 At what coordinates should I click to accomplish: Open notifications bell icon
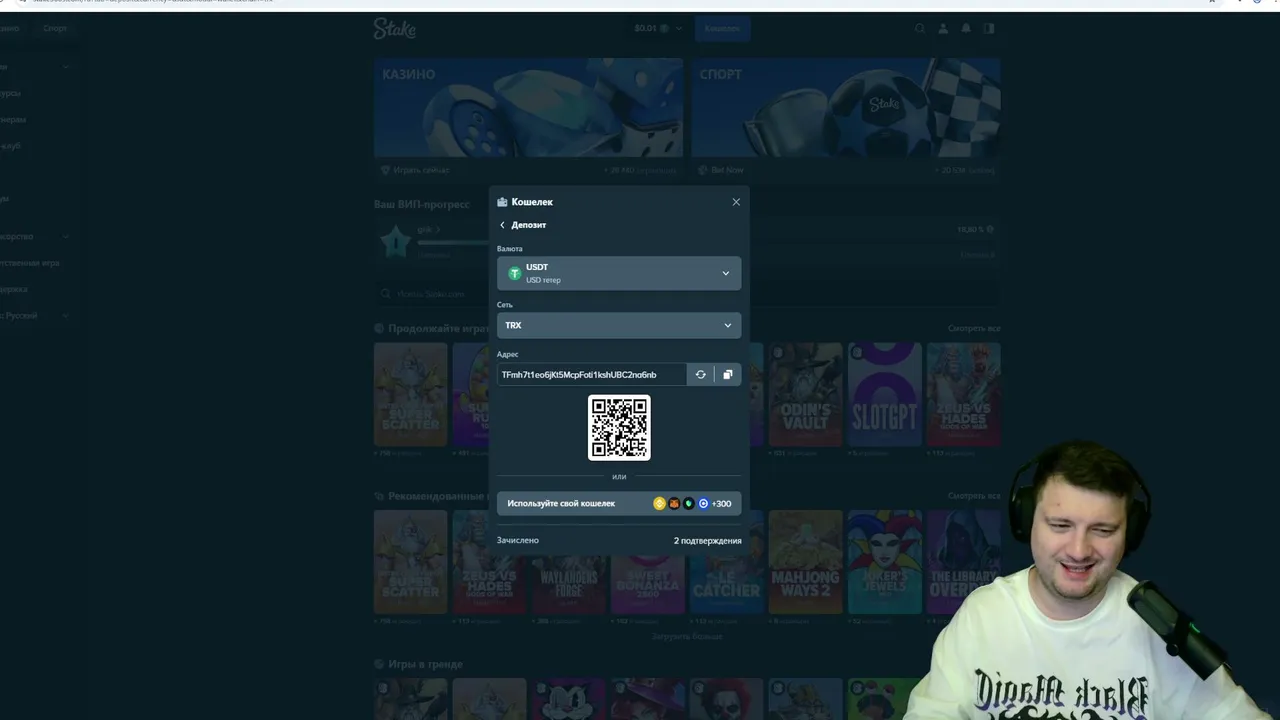point(966,29)
